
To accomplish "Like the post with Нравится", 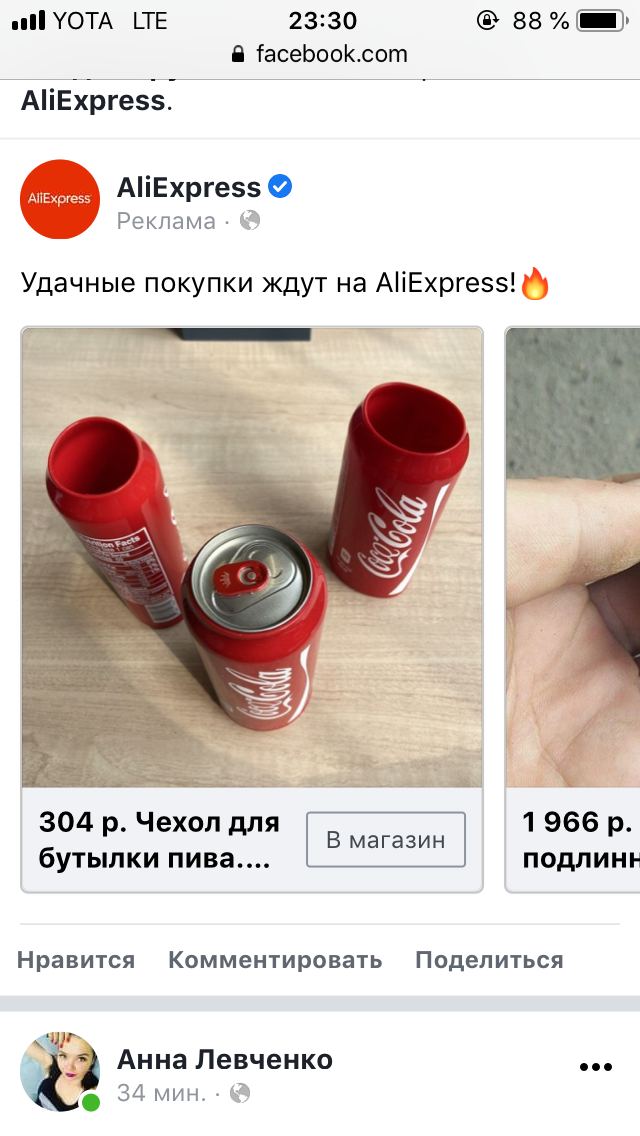I will coord(76,960).
